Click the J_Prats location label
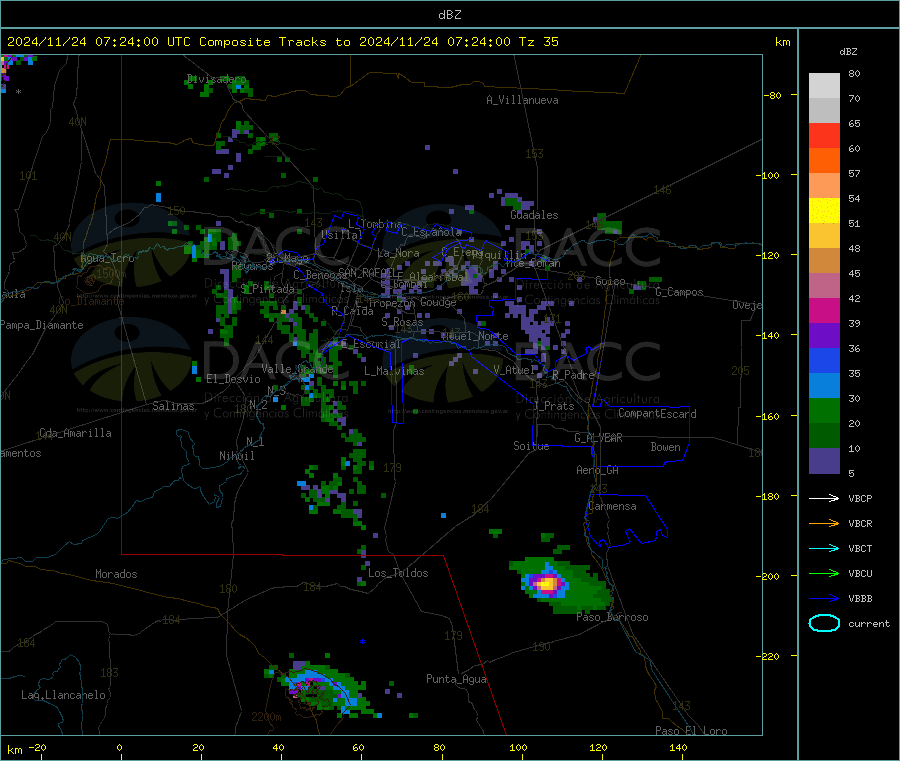The image size is (900, 761). [553, 405]
